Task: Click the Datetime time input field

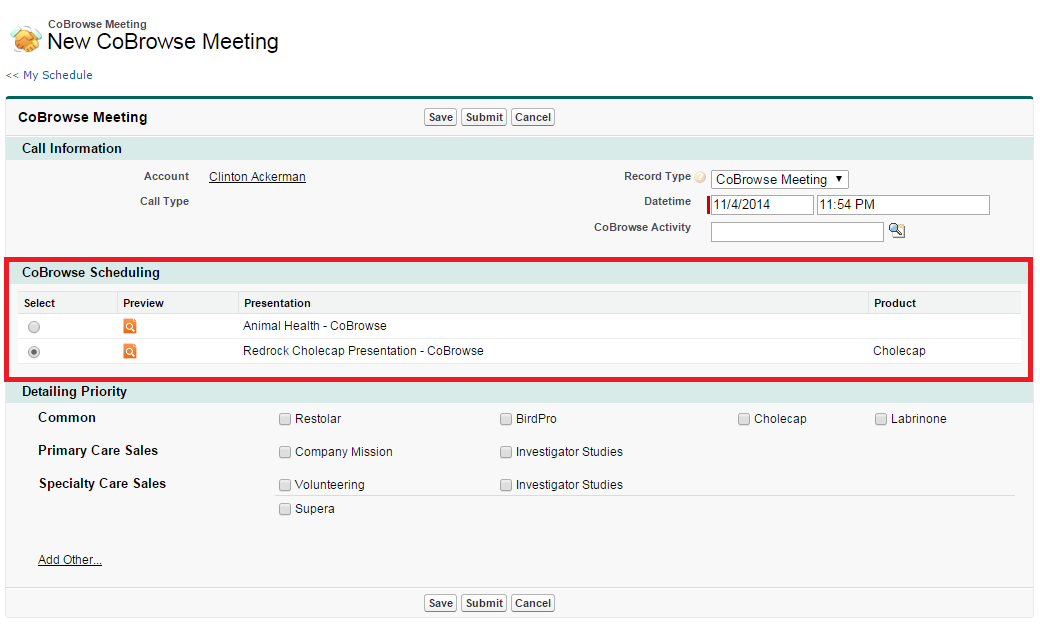Action: click(x=902, y=205)
